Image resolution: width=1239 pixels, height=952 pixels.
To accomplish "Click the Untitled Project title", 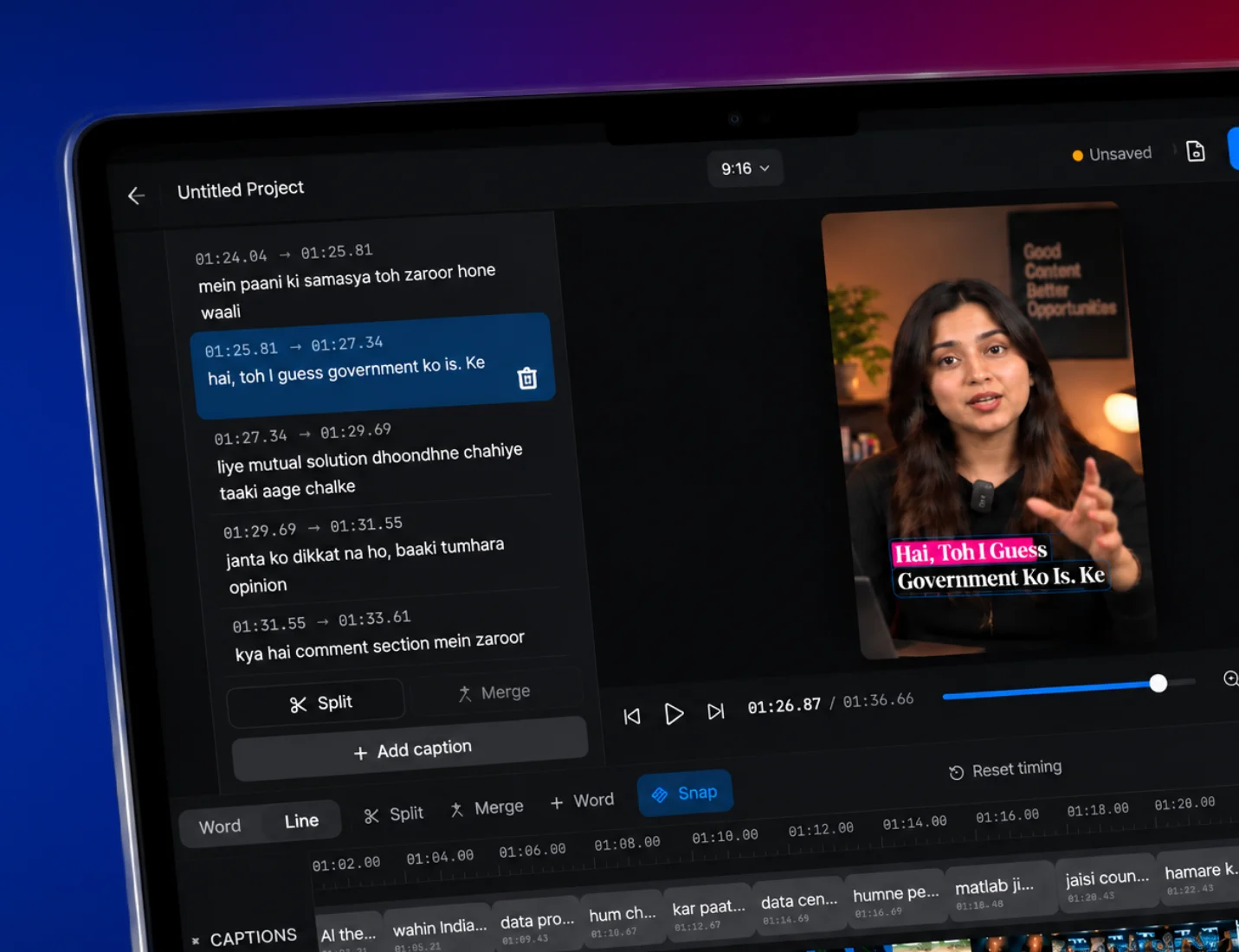I will pos(241,190).
